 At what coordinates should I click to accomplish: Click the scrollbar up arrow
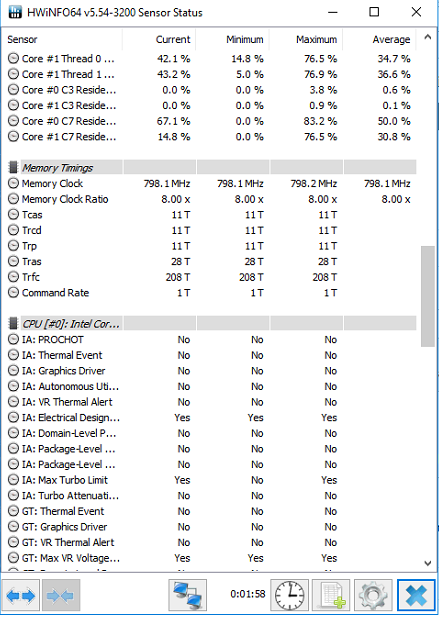coord(428,37)
